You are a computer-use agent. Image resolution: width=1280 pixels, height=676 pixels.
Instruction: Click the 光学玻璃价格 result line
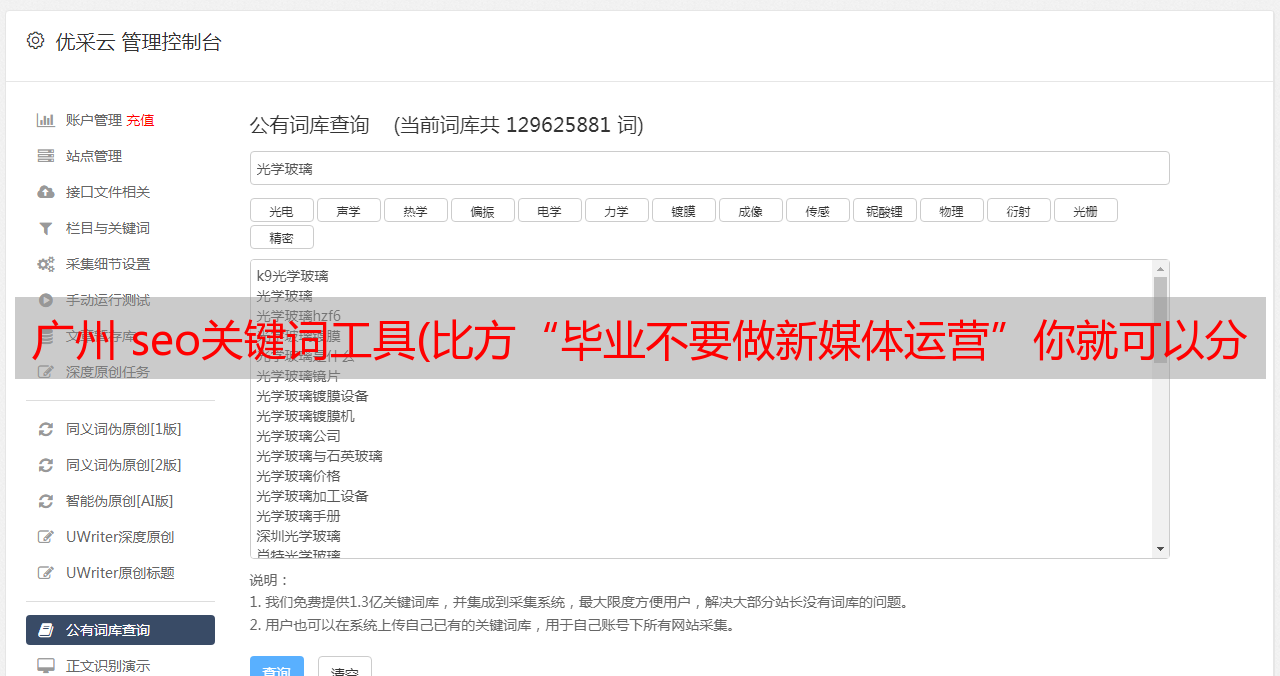[298, 476]
